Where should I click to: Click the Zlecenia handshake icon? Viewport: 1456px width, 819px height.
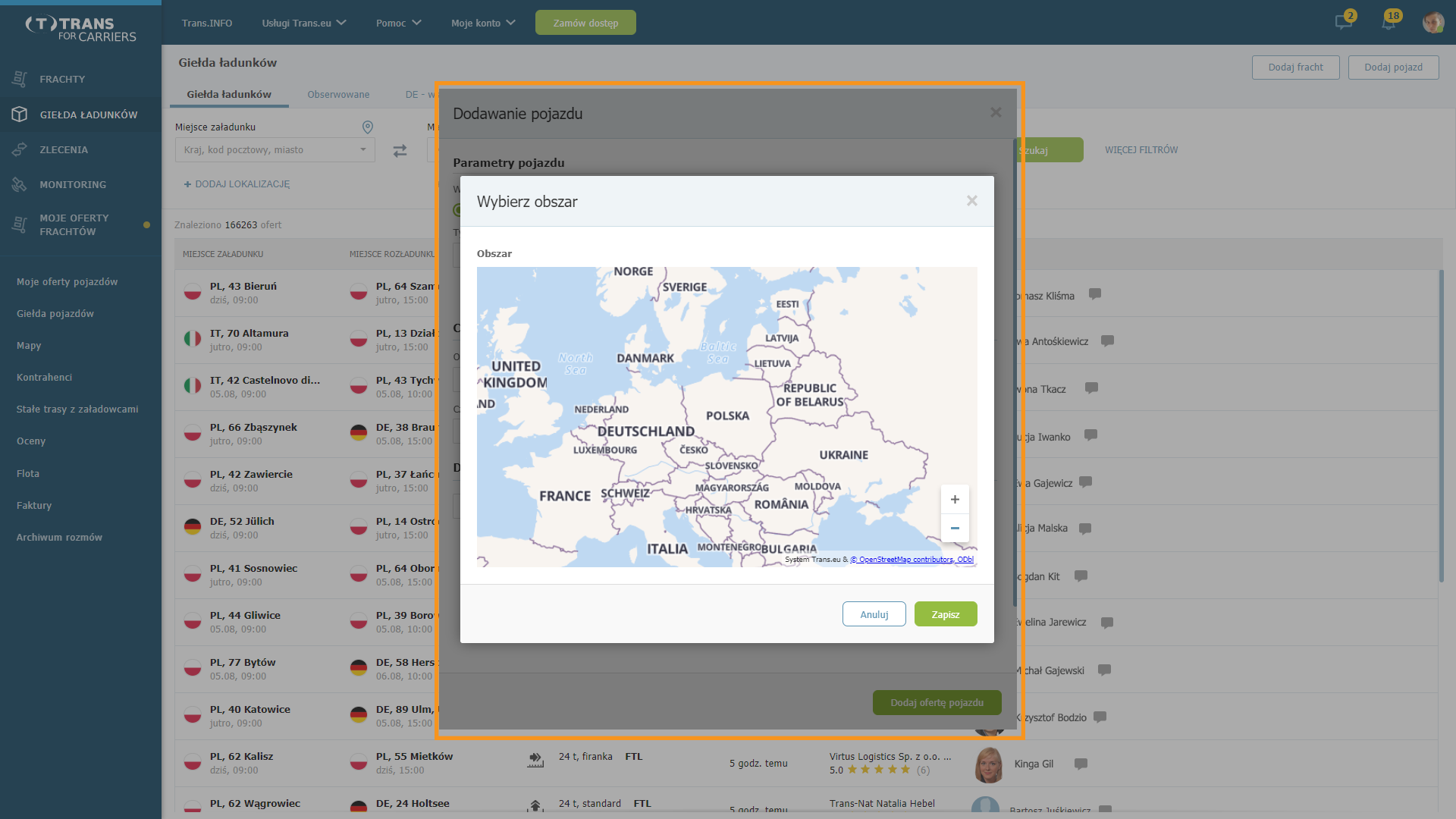click(x=20, y=149)
